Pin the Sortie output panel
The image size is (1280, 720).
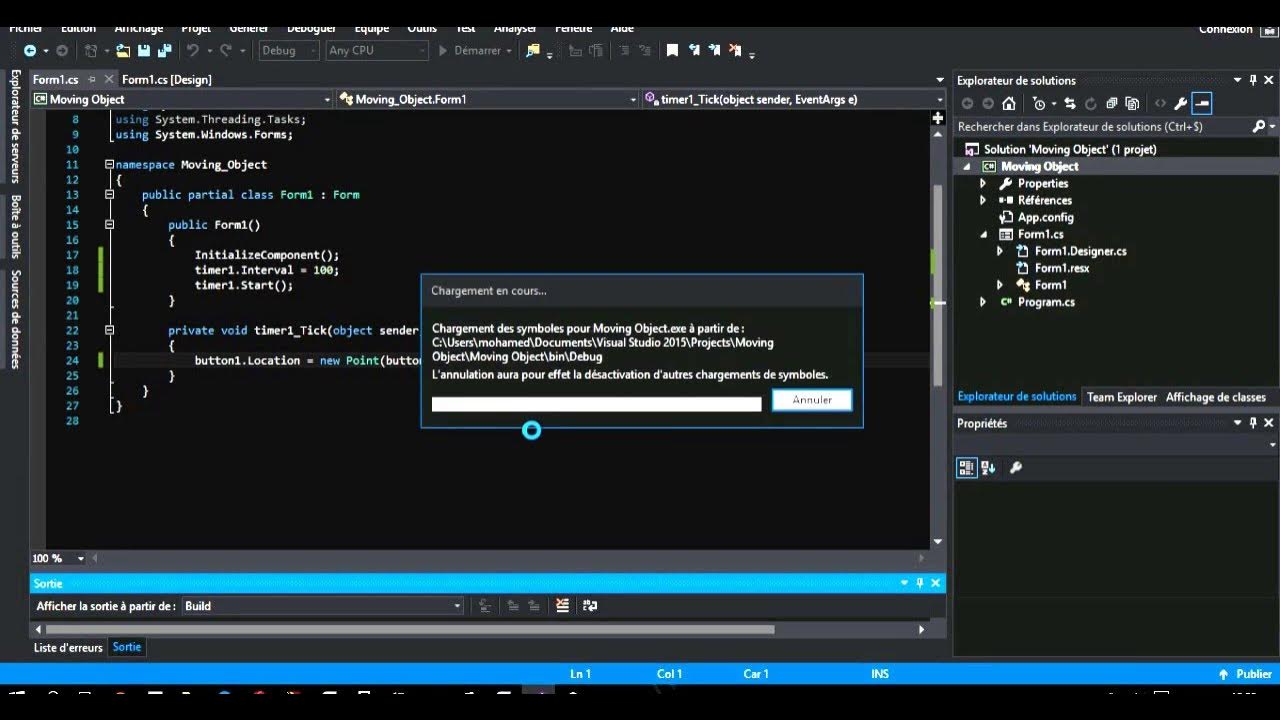(x=919, y=583)
